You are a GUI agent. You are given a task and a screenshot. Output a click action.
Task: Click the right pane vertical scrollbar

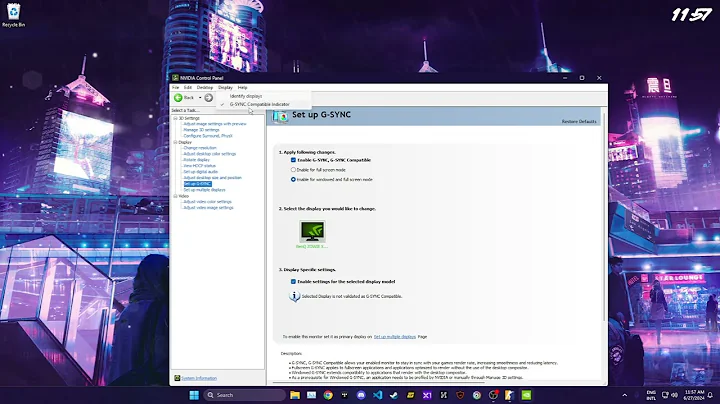point(604,216)
